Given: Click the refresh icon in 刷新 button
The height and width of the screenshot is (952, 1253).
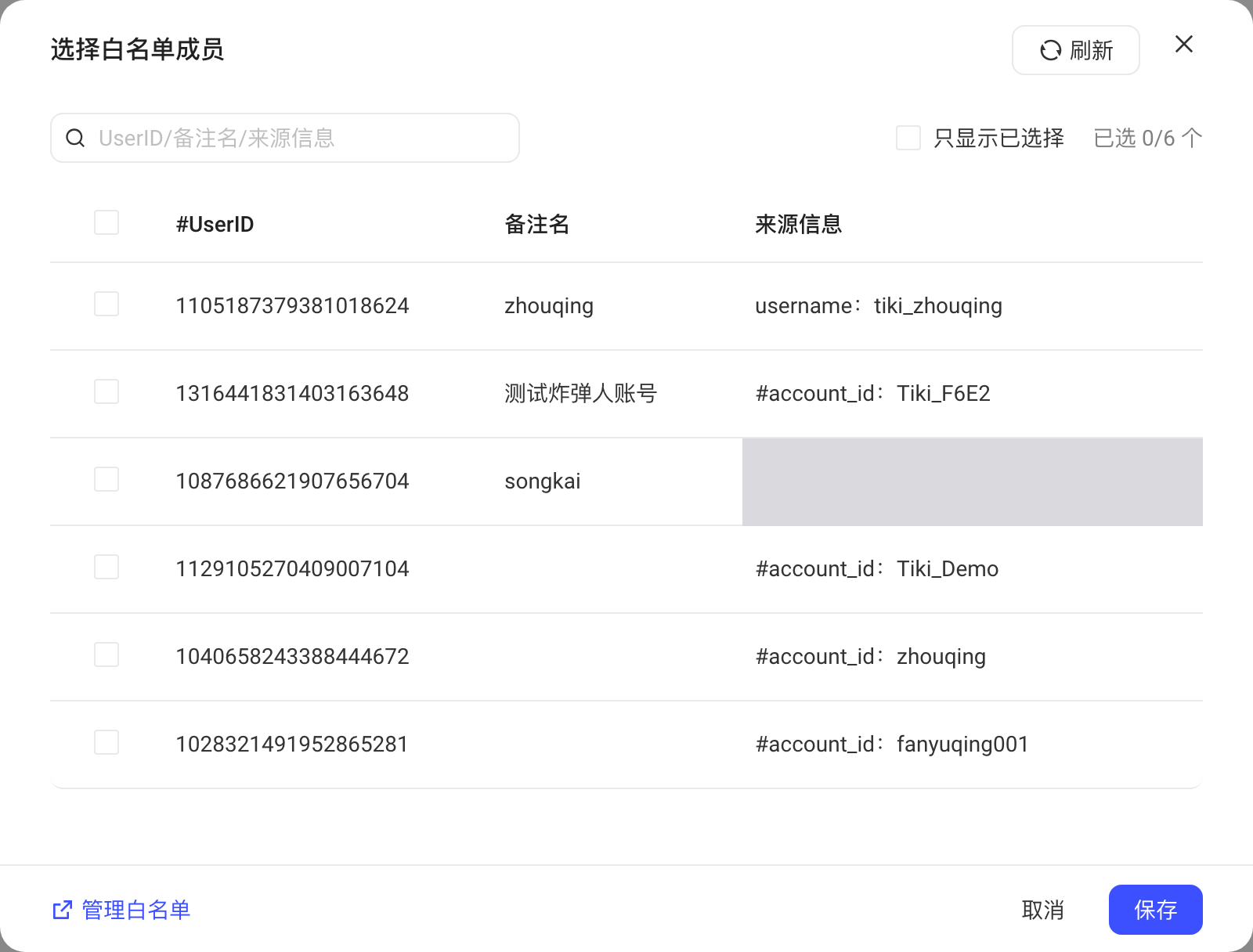Looking at the screenshot, I should coord(1050,51).
